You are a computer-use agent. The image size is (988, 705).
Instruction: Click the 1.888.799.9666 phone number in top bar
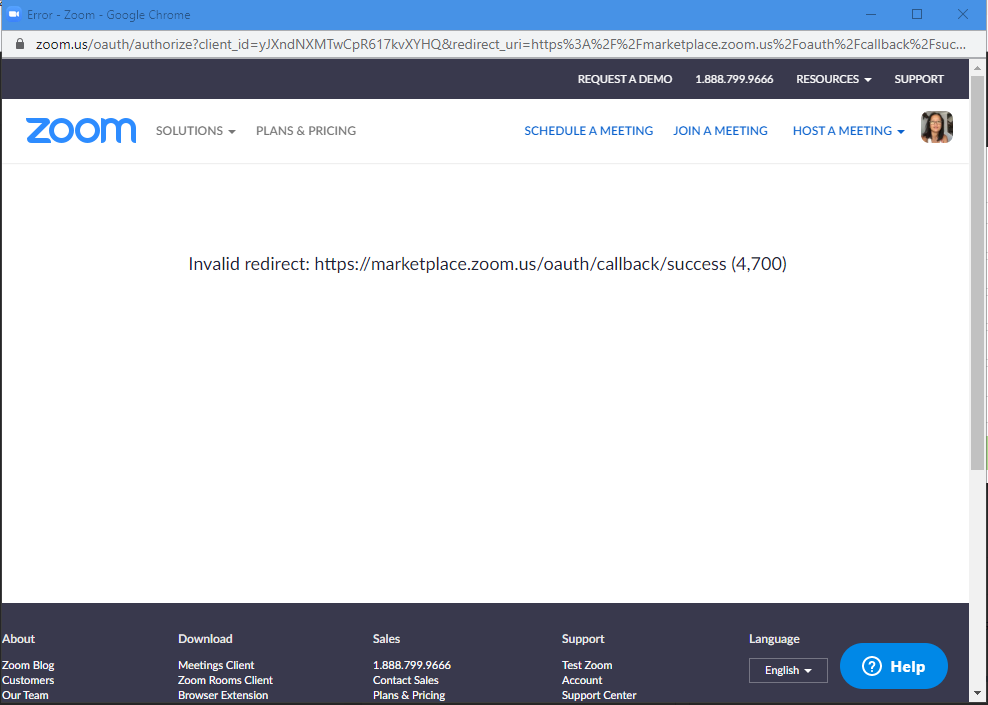coord(734,79)
